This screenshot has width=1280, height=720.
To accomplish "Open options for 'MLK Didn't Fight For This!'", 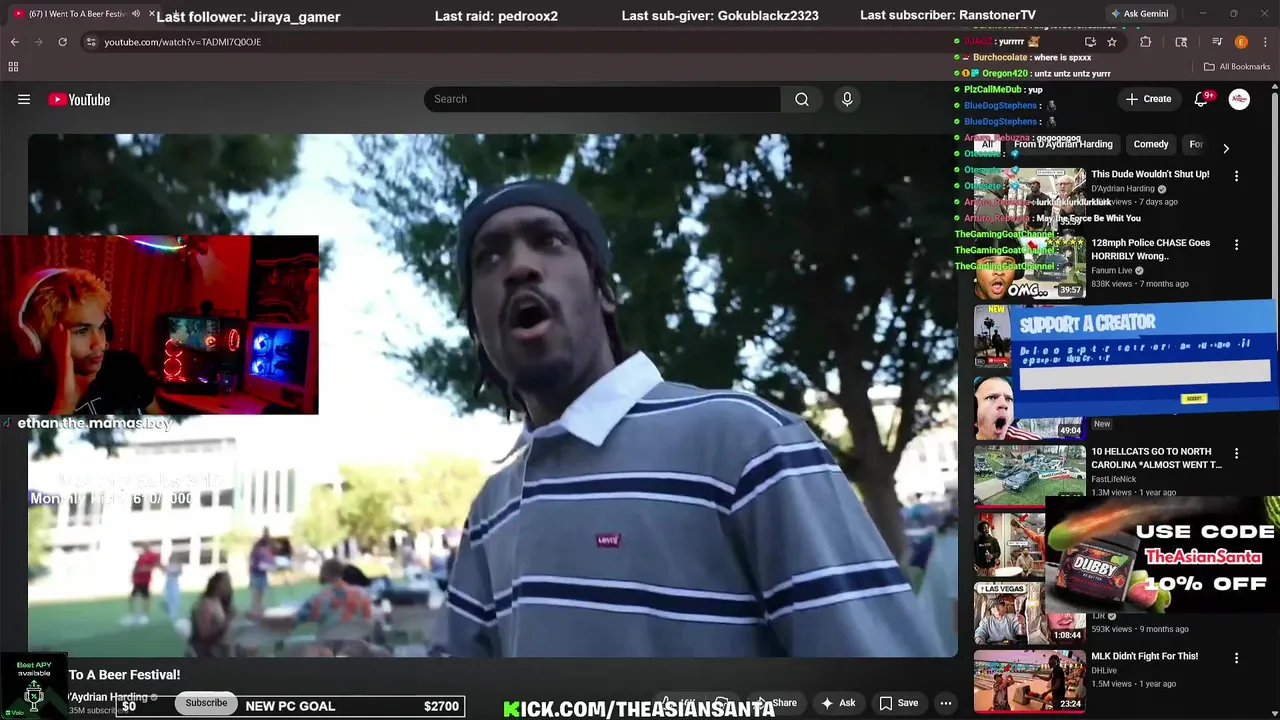I will tap(1237, 658).
